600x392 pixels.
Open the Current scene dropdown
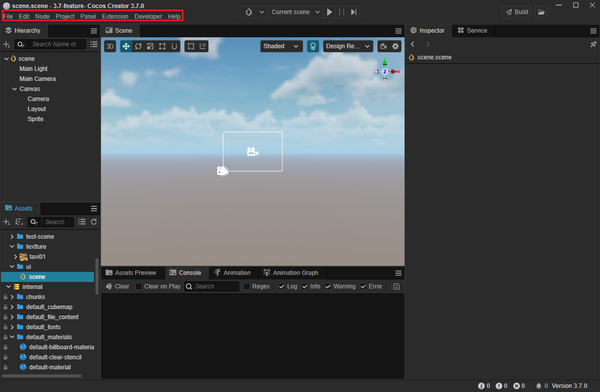[295, 12]
